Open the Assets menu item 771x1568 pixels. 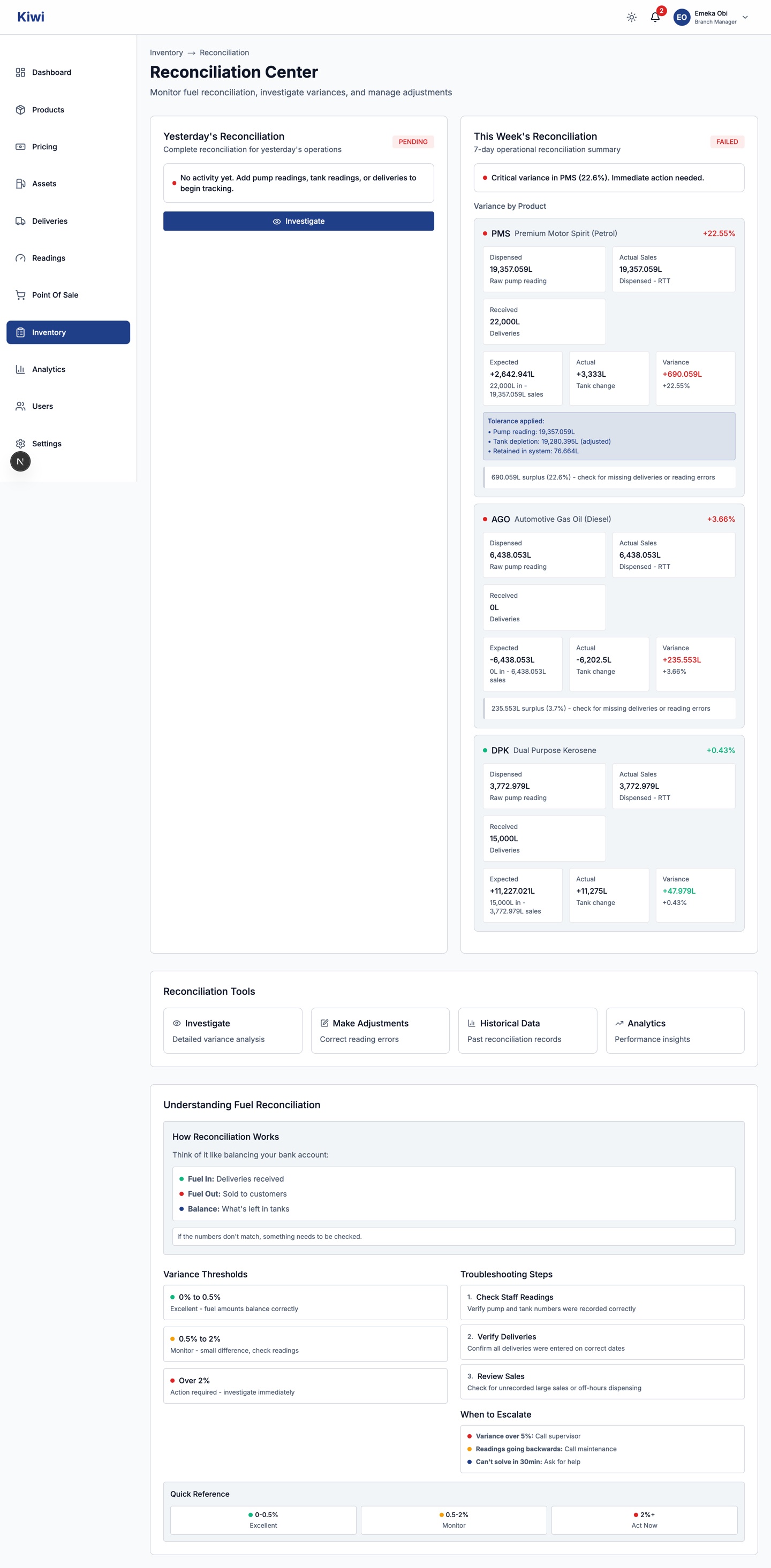tap(68, 184)
